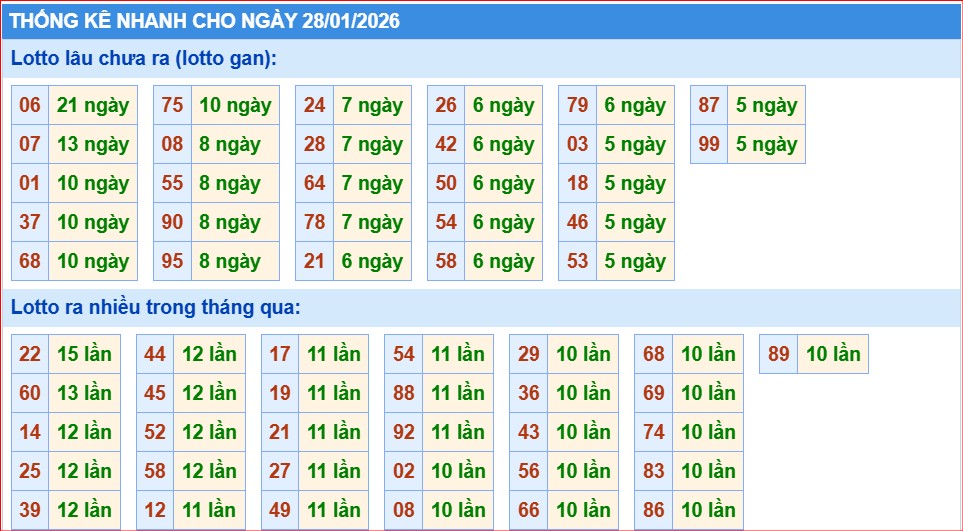Select gan number 55

172,184
